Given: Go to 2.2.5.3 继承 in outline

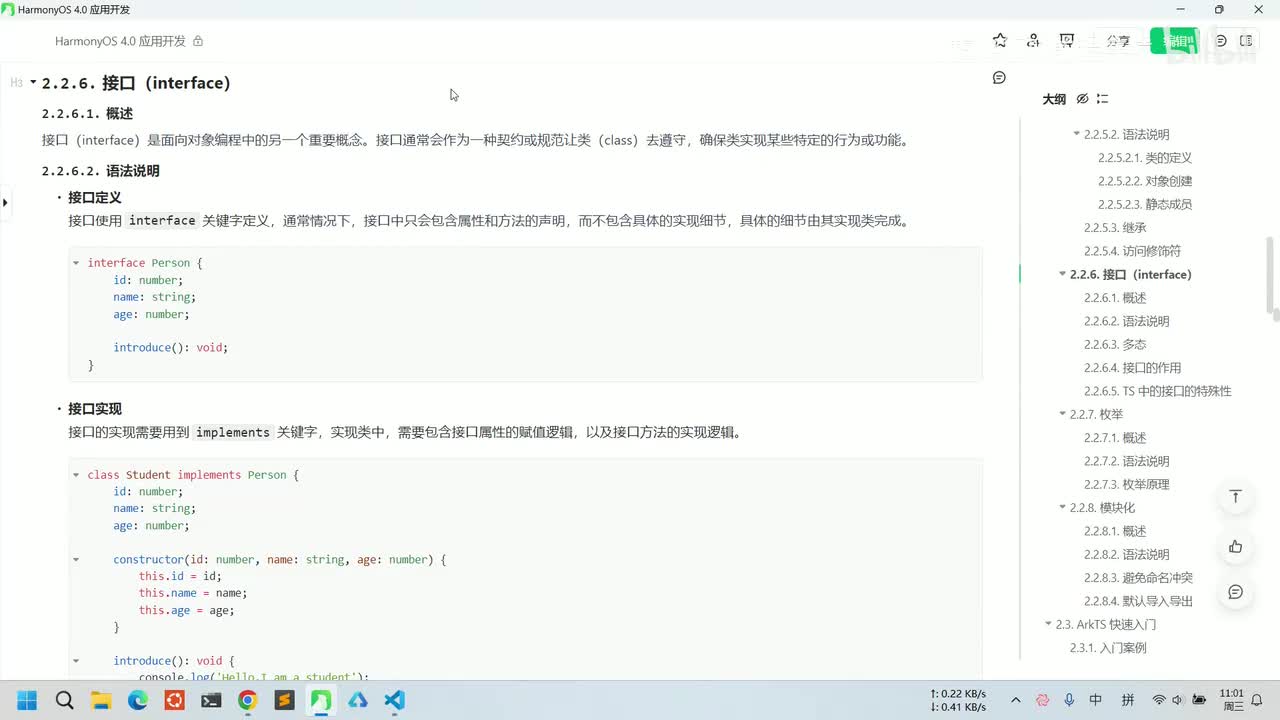Looking at the screenshot, I should [1115, 228].
